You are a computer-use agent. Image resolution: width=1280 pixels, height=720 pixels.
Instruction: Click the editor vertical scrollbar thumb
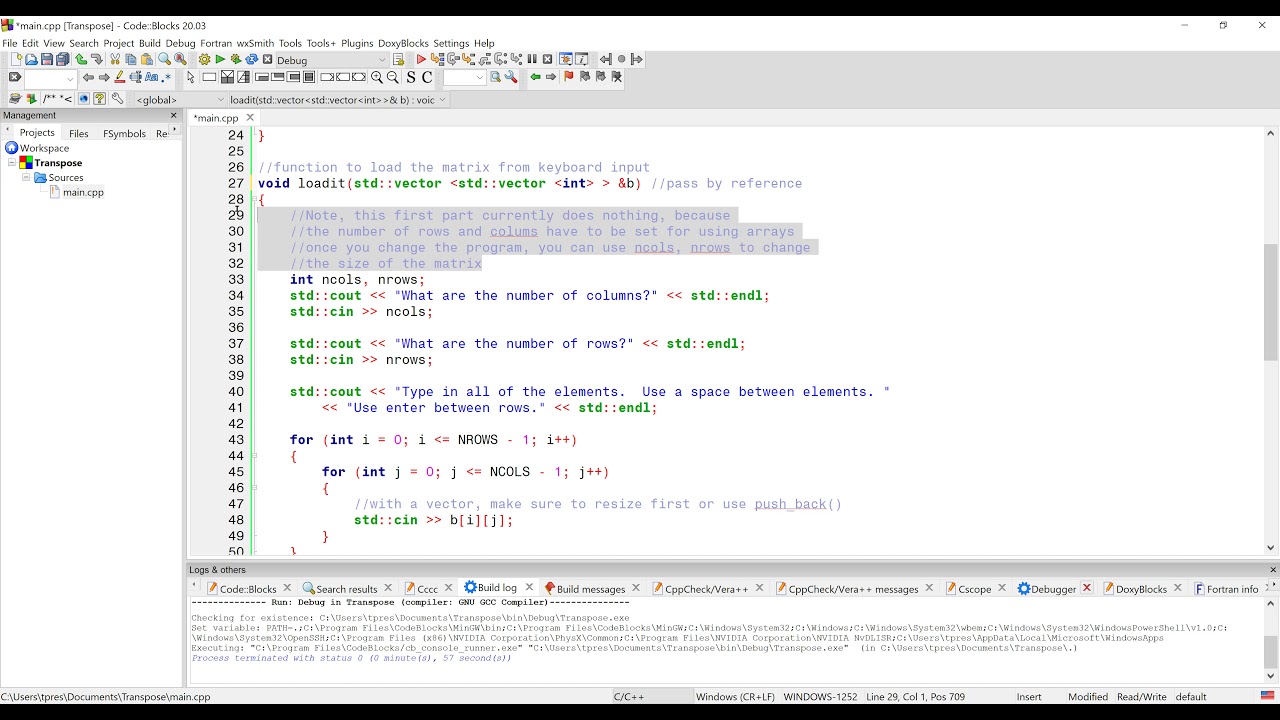click(x=1271, y=303)
